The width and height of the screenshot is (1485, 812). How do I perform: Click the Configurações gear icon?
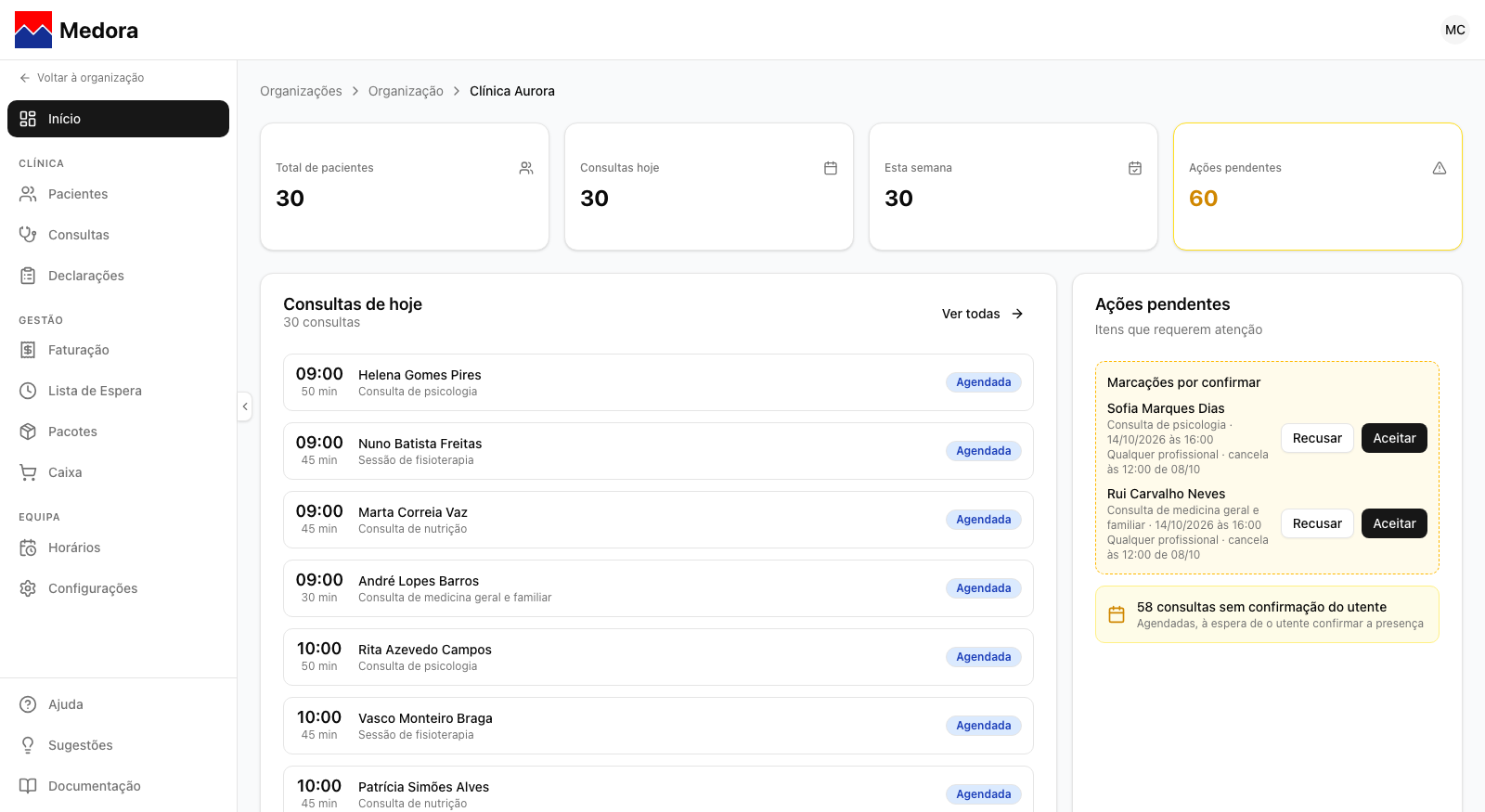28,588
